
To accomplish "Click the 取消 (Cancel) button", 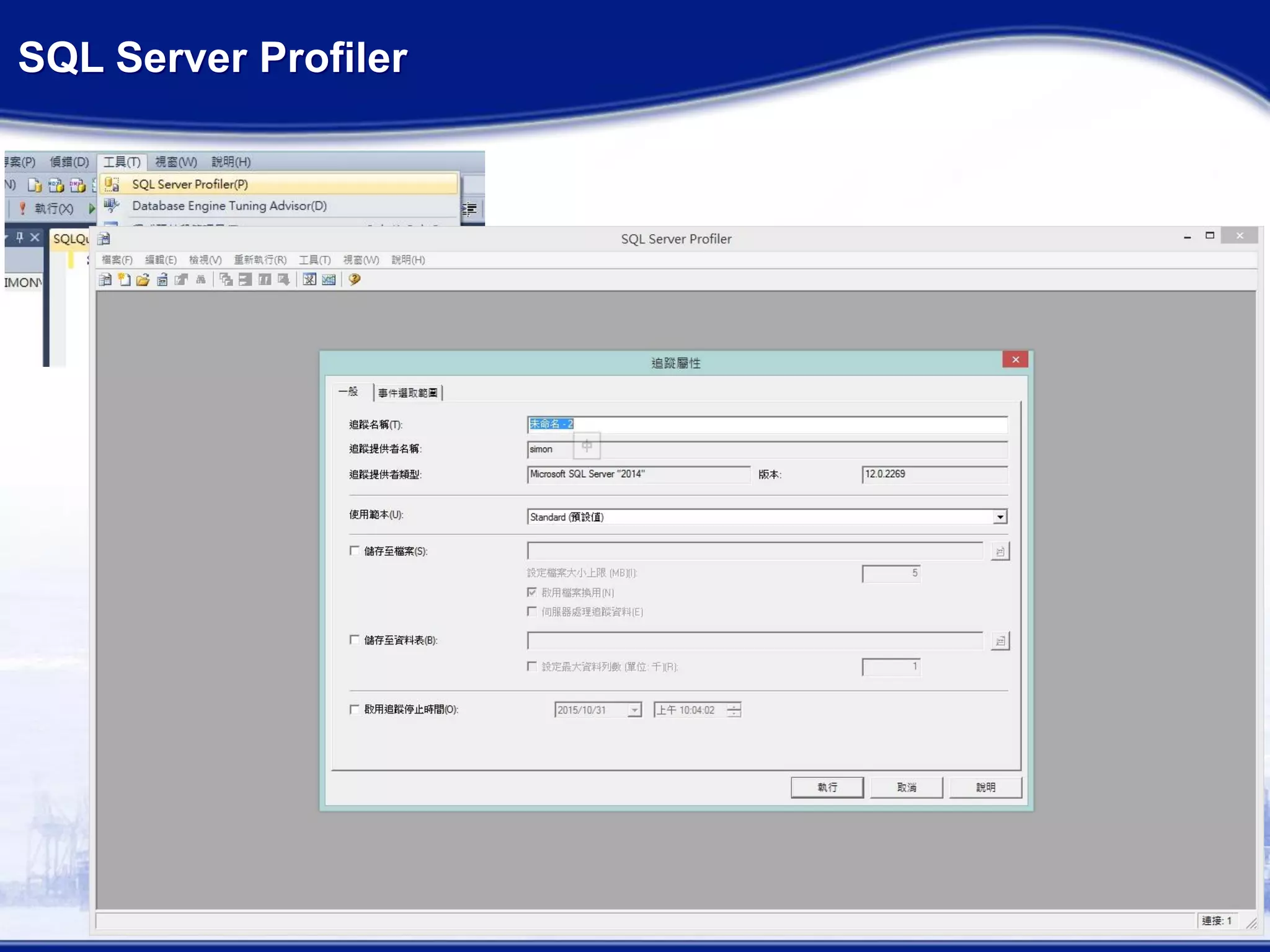I will click(x=907, y=787).
